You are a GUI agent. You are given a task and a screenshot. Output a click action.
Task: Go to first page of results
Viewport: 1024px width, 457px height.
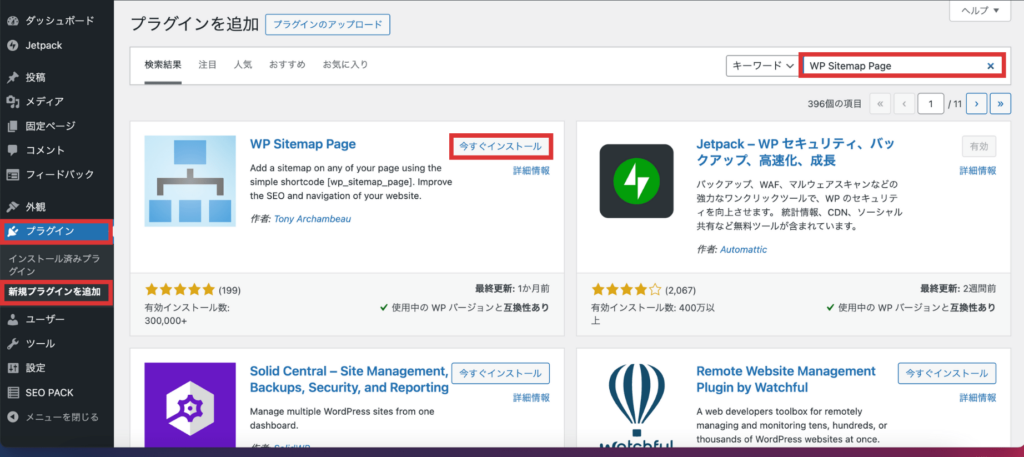point(880,103)
